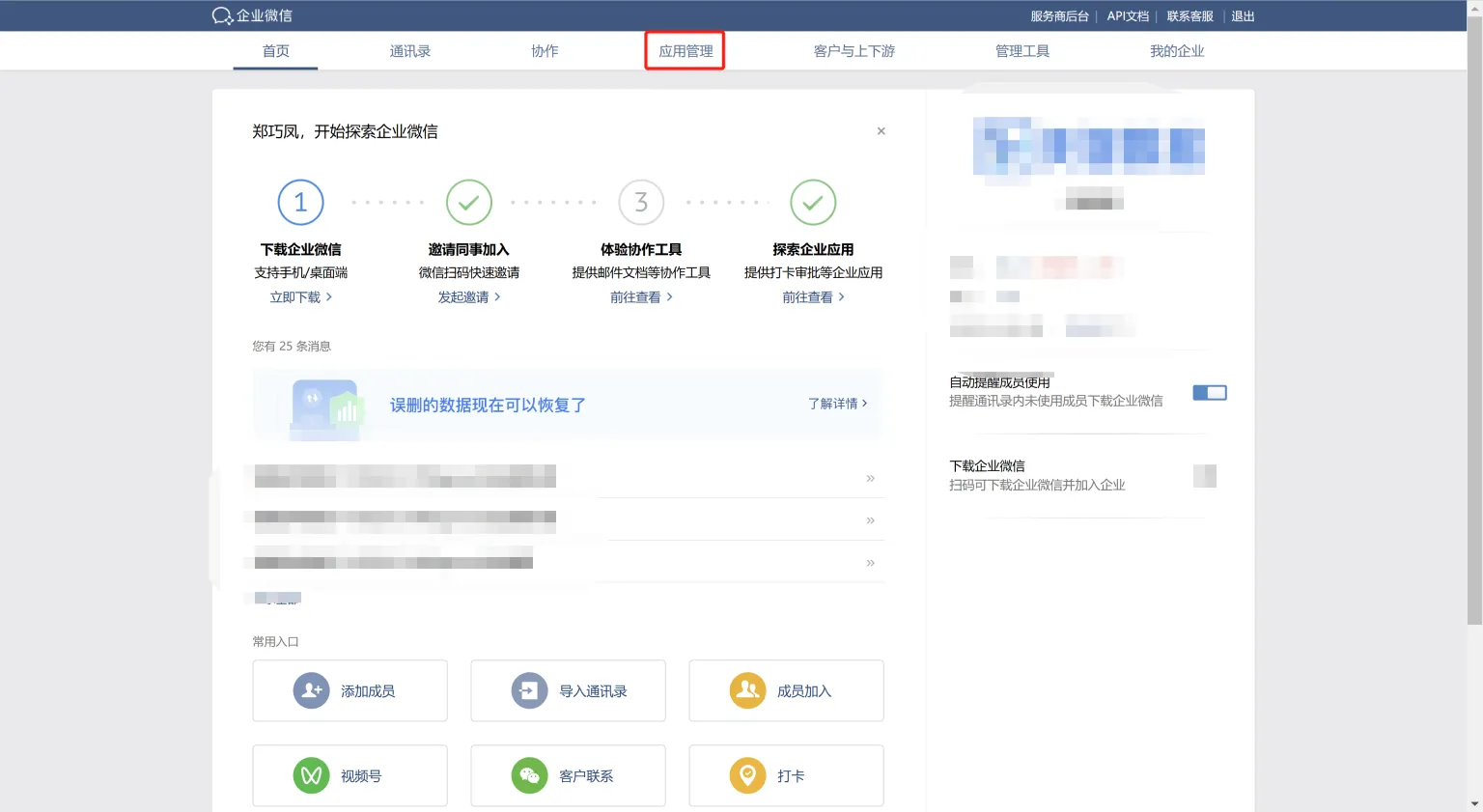Click the 郑巧凤，开始探索企业微信 heading
The width and height of the screenshot is (1483, 812).
(x=345, y=131)
